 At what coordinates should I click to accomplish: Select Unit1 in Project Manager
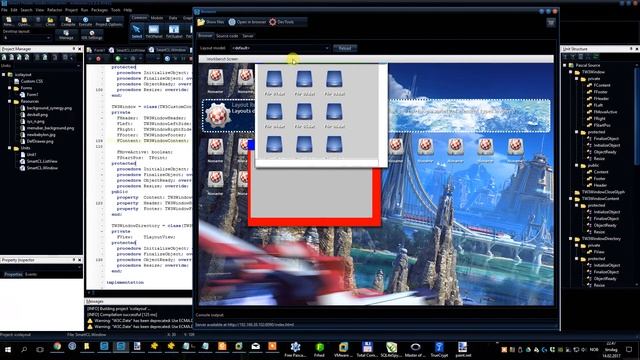[31, 154]
